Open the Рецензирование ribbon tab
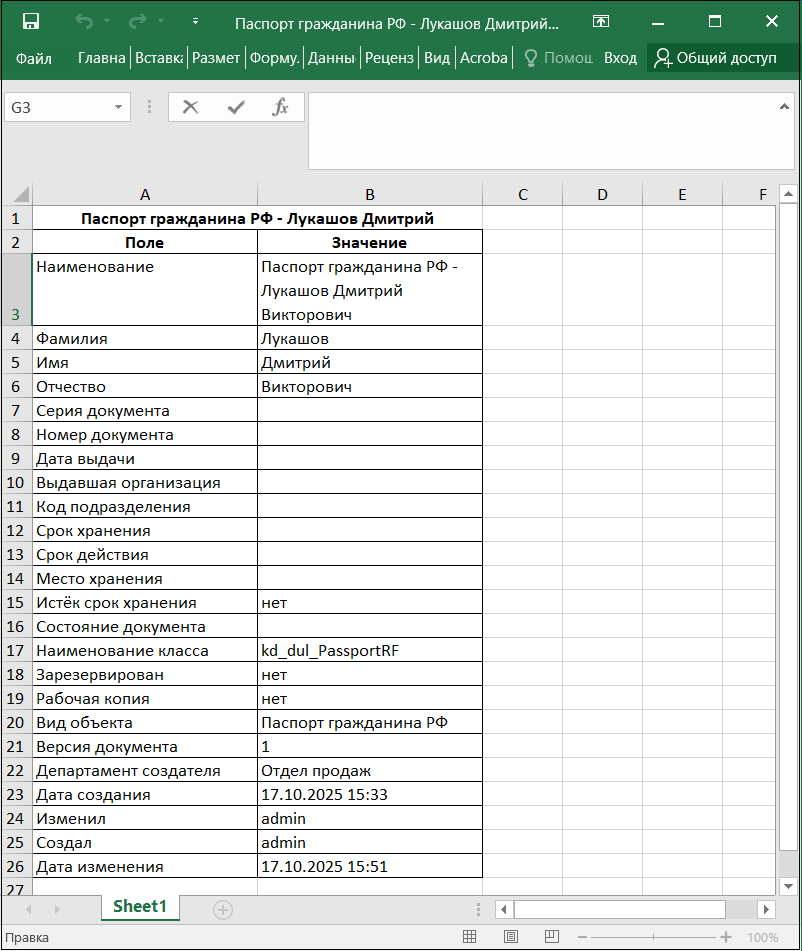The image size is (802, 951). 389,58
